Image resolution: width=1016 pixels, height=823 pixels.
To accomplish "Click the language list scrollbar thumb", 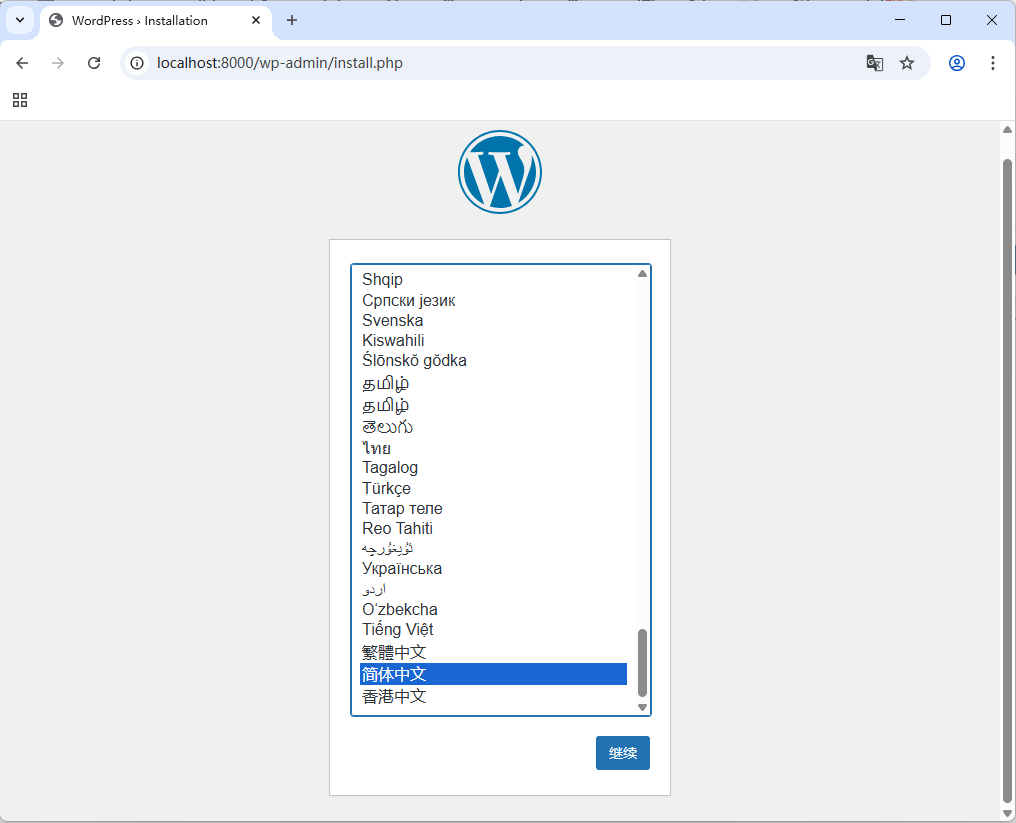I will [x=642, y=662].
